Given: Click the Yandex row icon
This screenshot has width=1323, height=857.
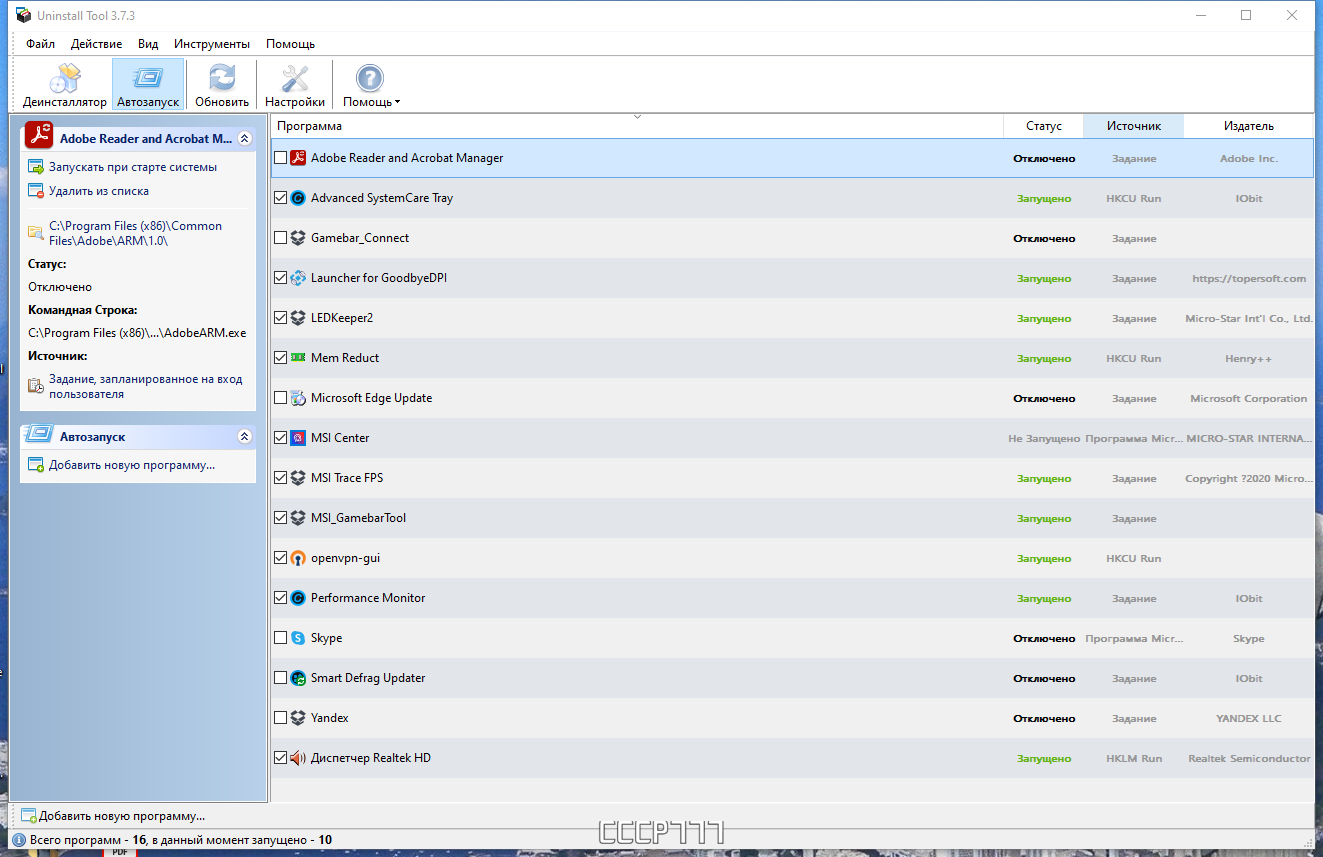Looking at the screenshot, I should [x=297, y=718].
